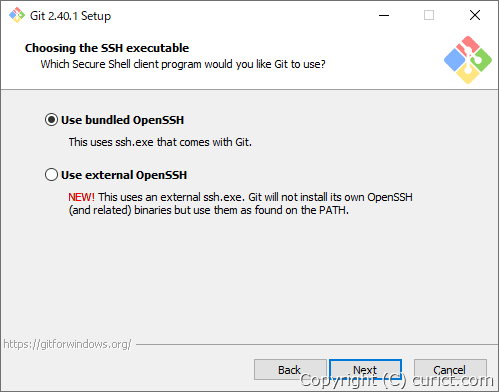Click the "Use external OpenSSH" label text
Viewport: 499px width, 392px height.
(124, 175)
